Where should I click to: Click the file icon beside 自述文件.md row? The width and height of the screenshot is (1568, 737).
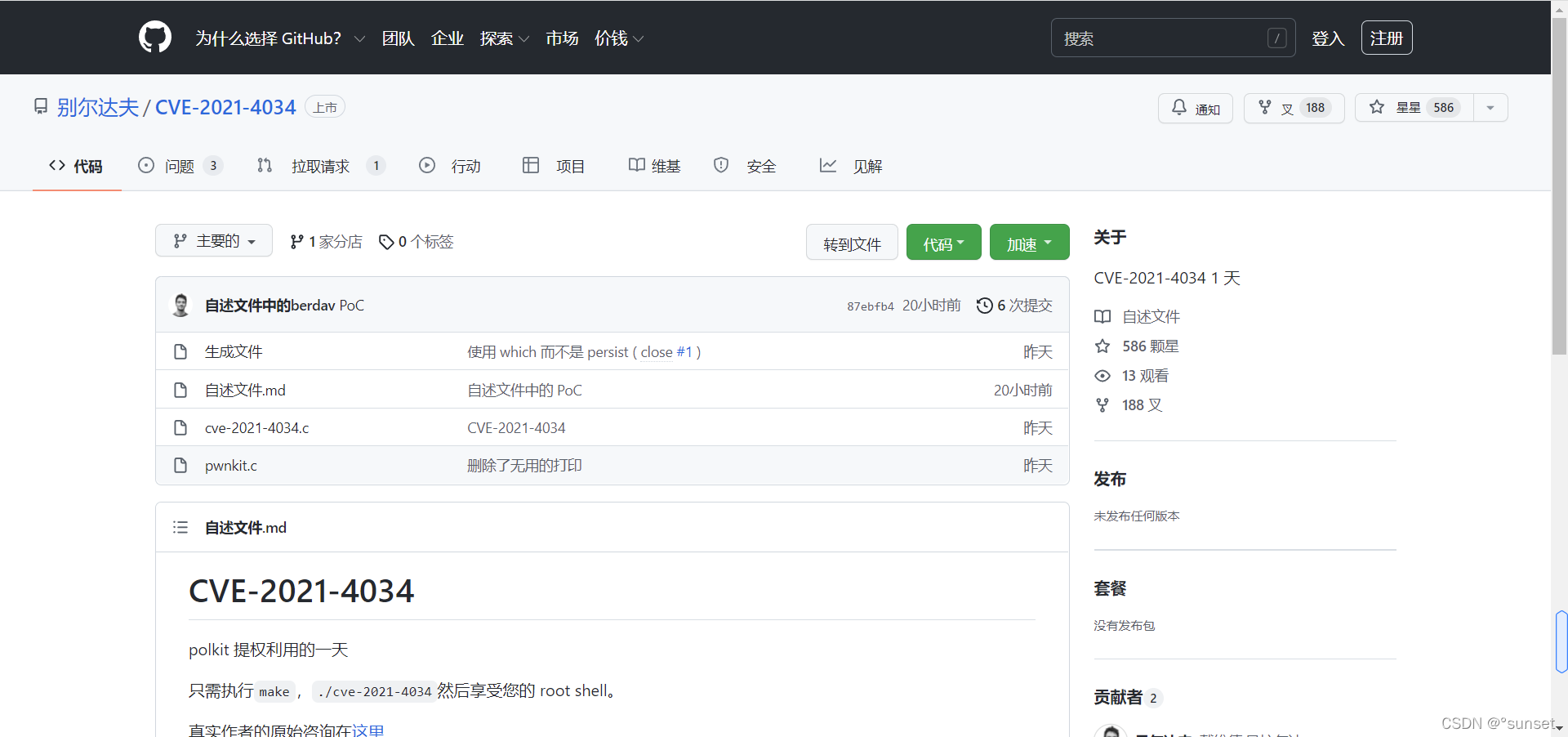point(180,391)
